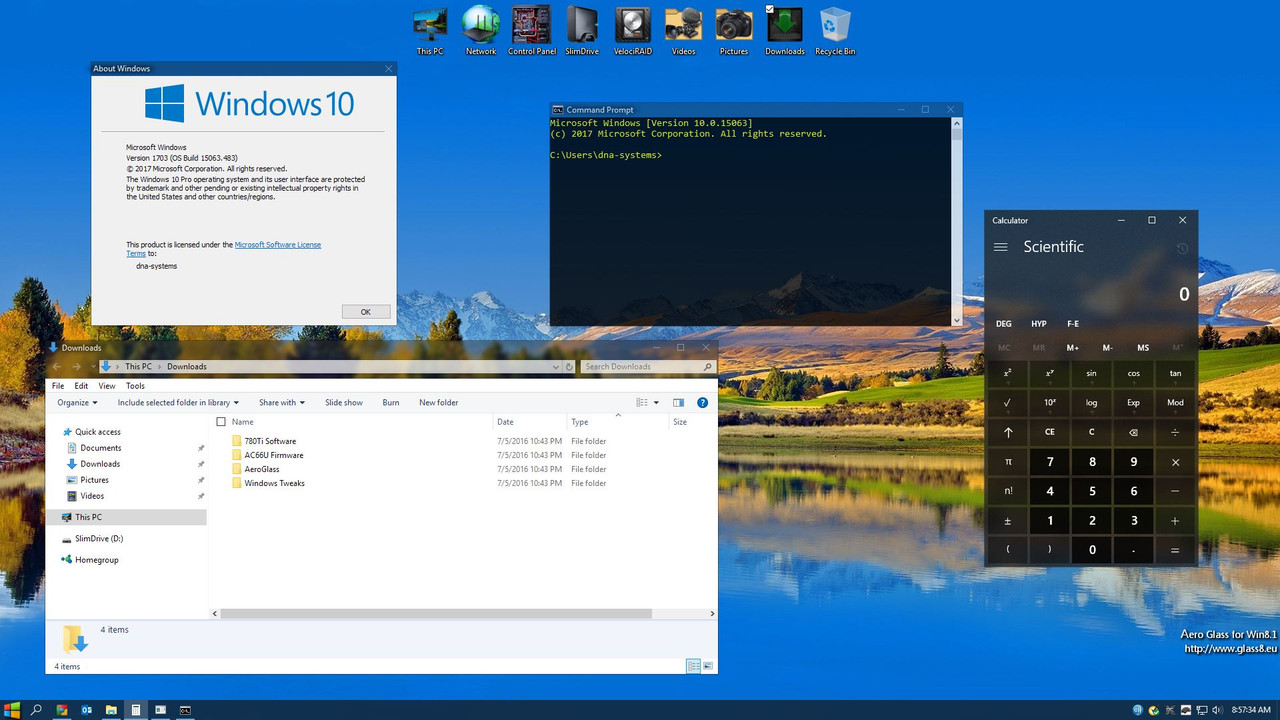Toggle DEG angle mode in Calculator
1280x720 pixels.
1004,324
